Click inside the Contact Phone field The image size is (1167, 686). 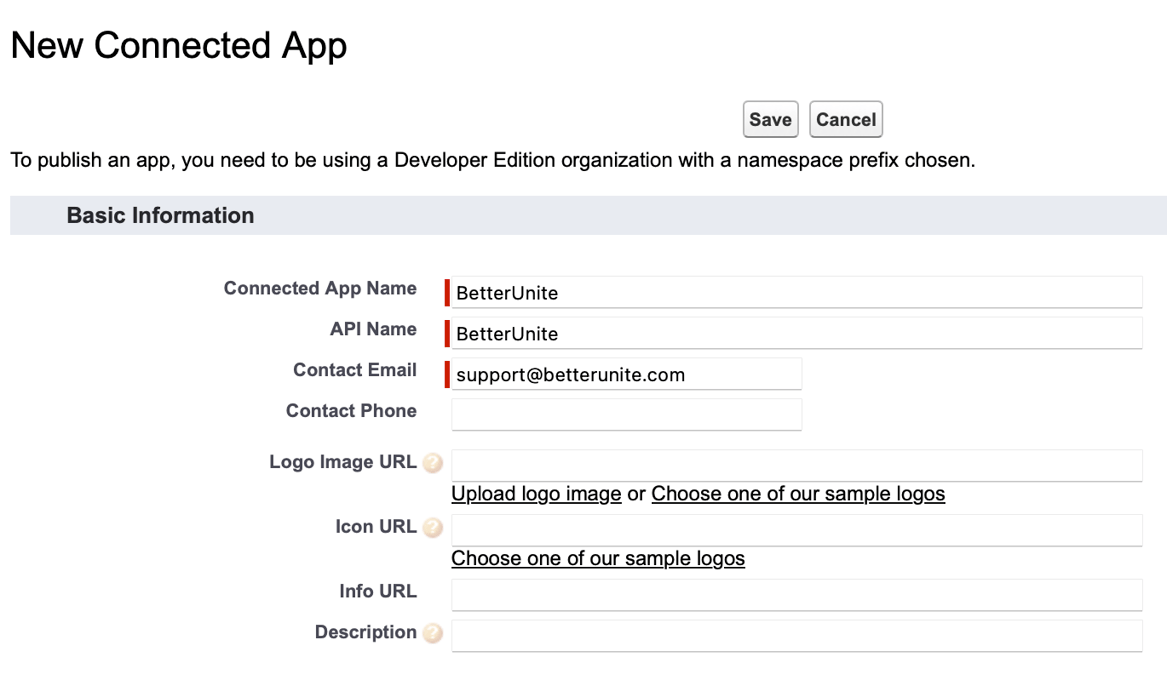627,413
